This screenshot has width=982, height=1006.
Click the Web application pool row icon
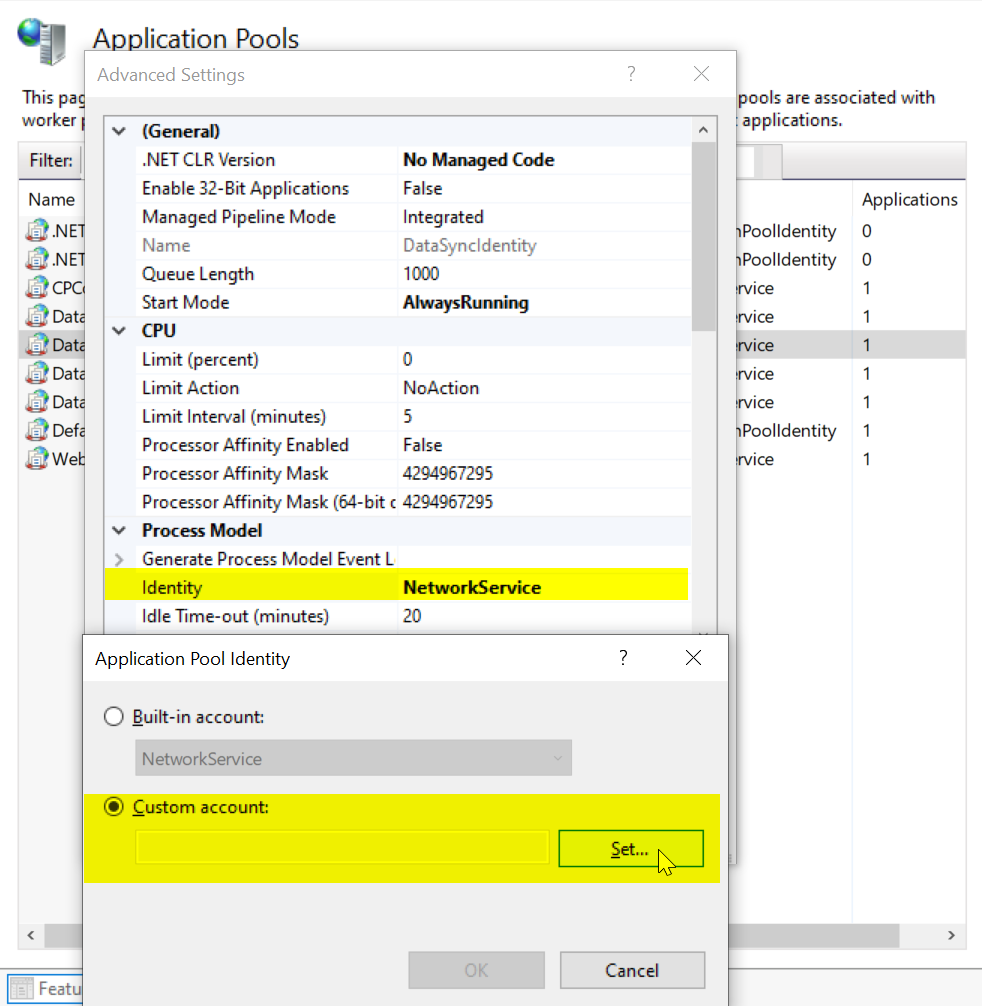(38, 459)
